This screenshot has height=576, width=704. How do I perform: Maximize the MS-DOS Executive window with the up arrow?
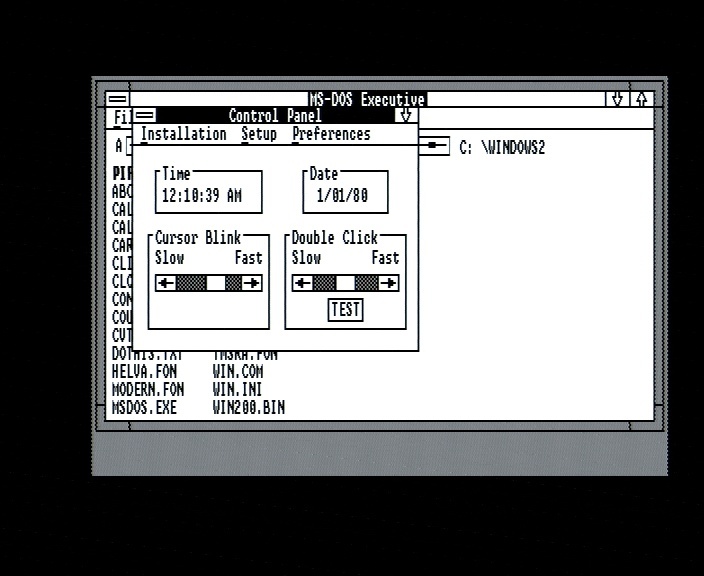pos(642,99)
